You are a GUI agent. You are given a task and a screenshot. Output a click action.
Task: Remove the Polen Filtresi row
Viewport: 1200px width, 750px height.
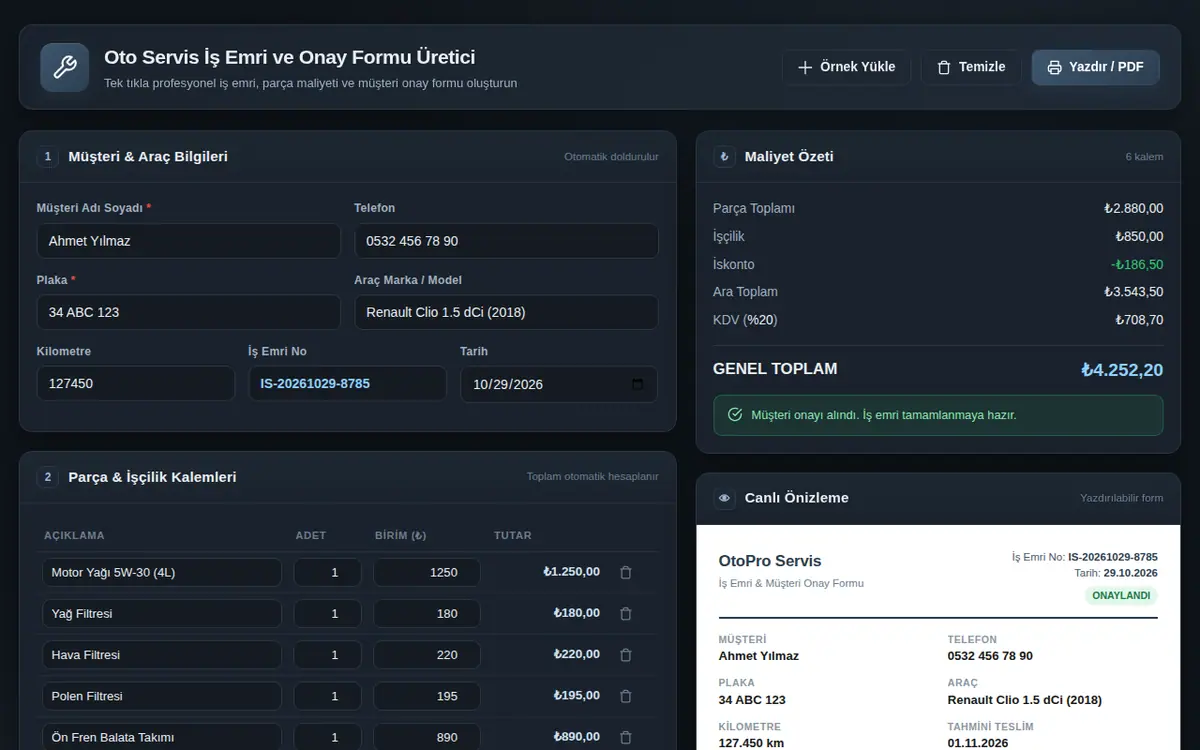tap(626, 696)
